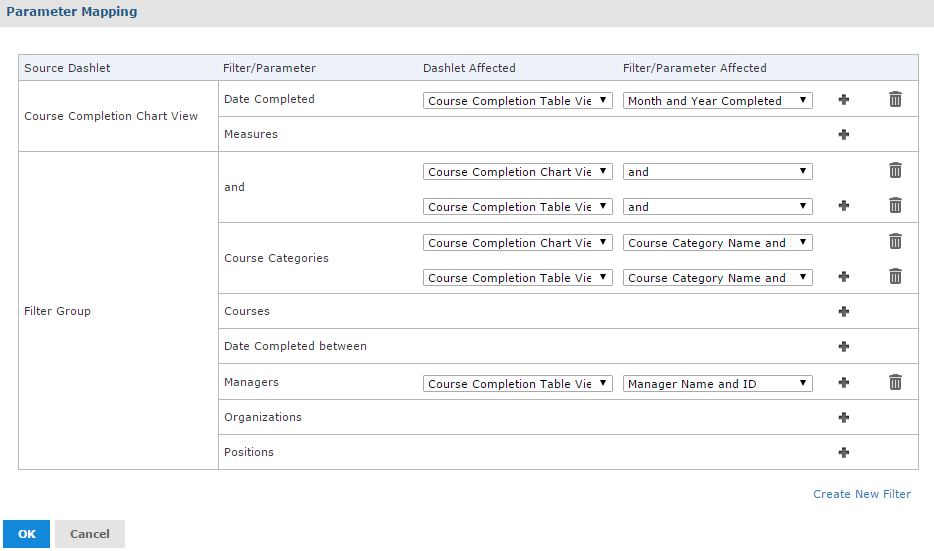Add mapping to the 'and' filter row

843,206
